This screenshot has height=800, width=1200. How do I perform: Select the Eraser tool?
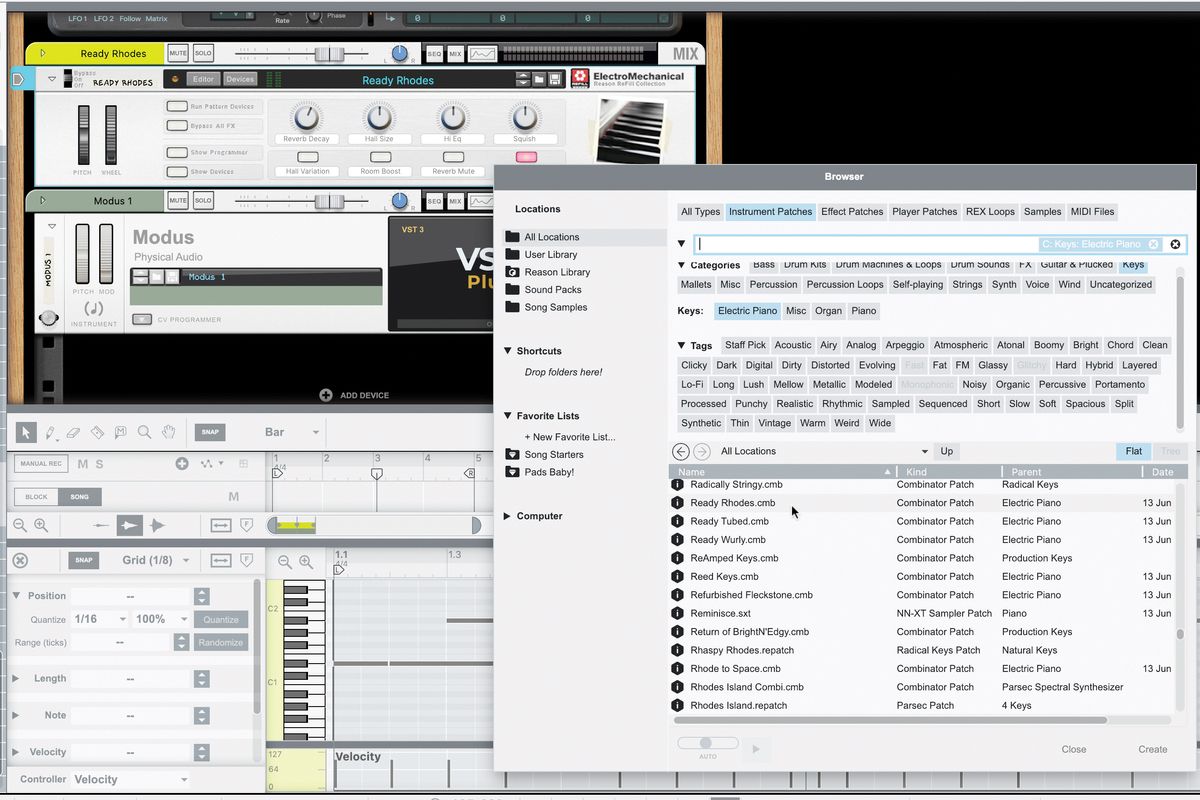tap(74, 432)
